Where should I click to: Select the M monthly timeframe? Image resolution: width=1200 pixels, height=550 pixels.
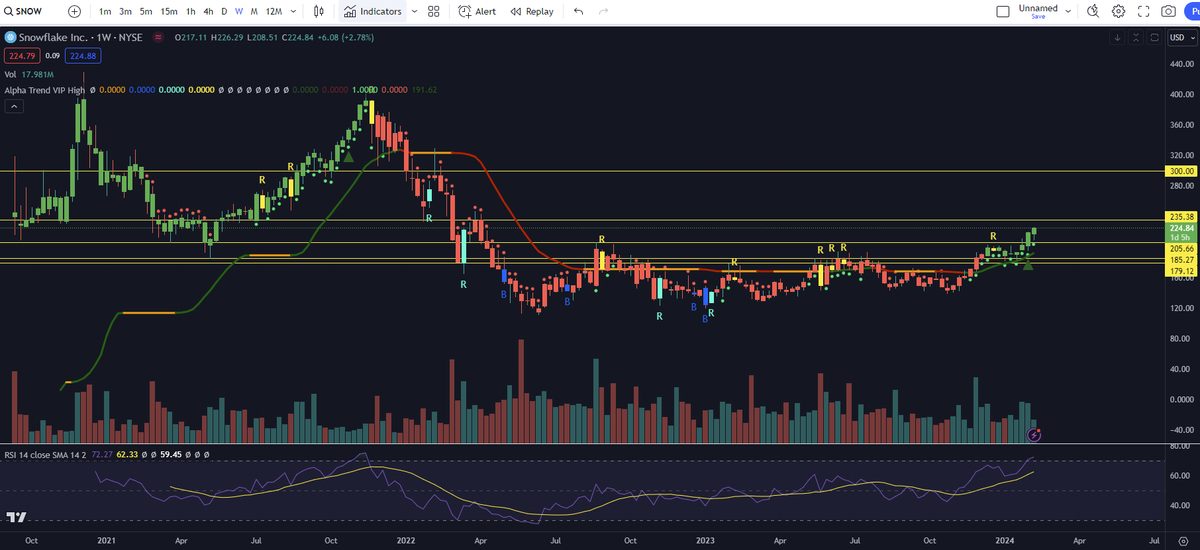pyautogui.click(x=255, y=11)
